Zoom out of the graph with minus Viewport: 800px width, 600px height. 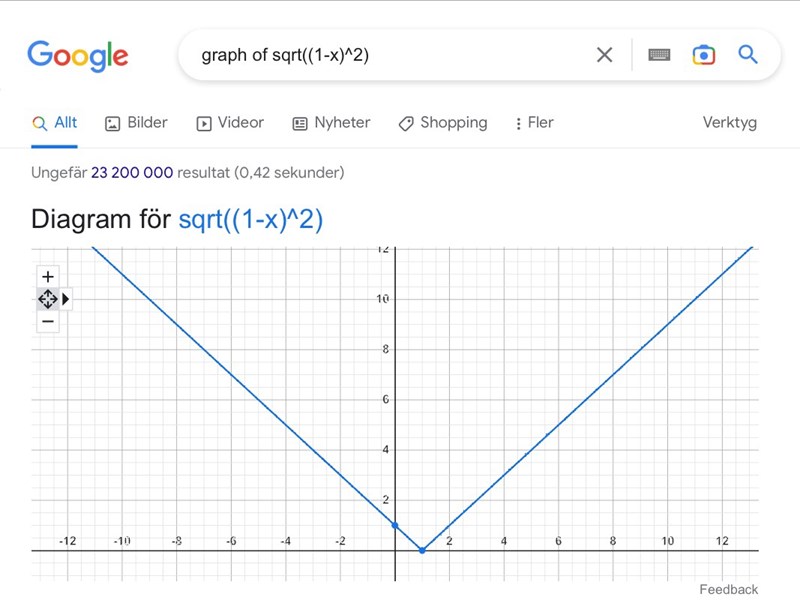[48, 321]
